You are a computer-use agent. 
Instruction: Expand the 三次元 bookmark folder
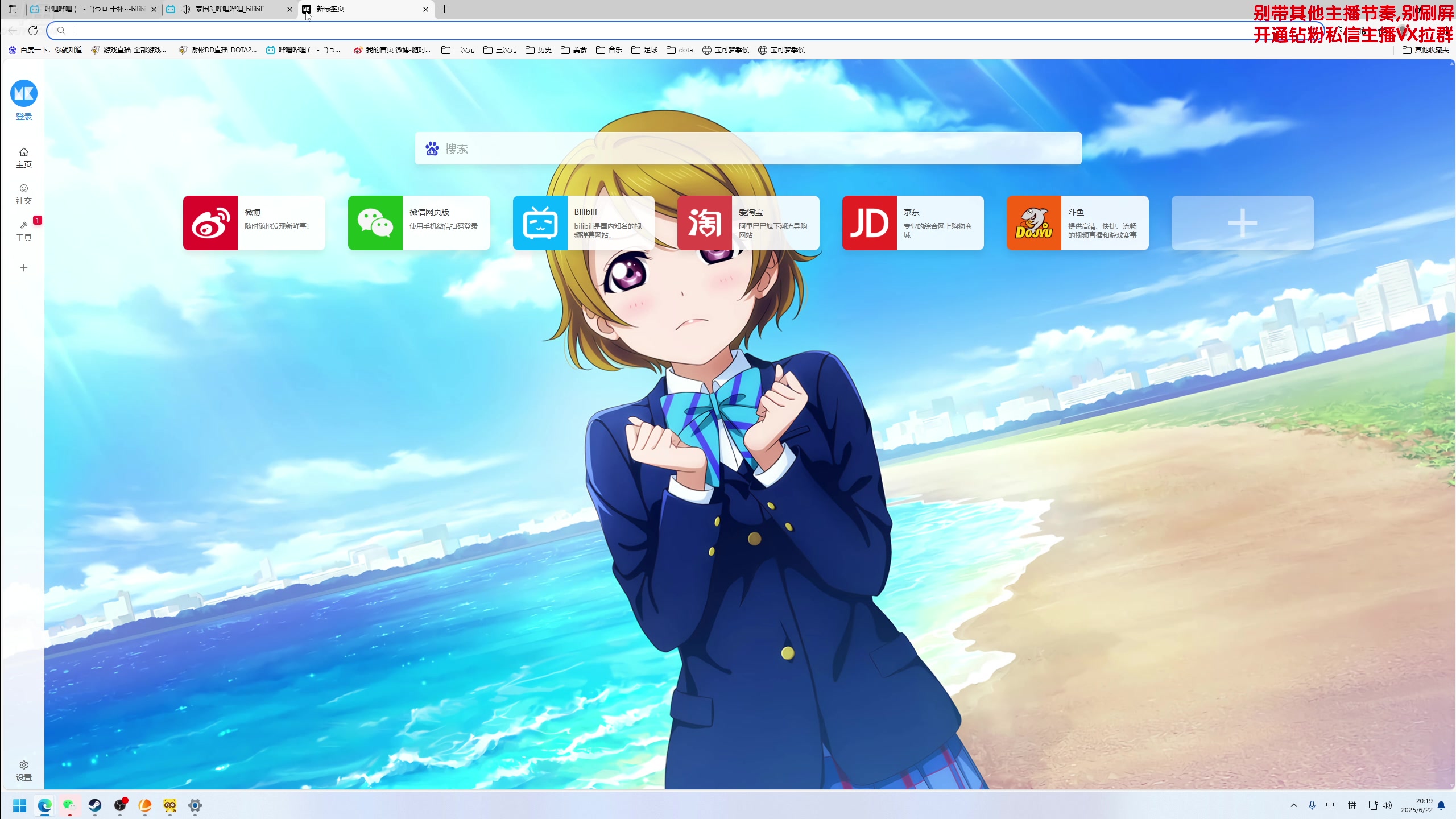(500, 50)
